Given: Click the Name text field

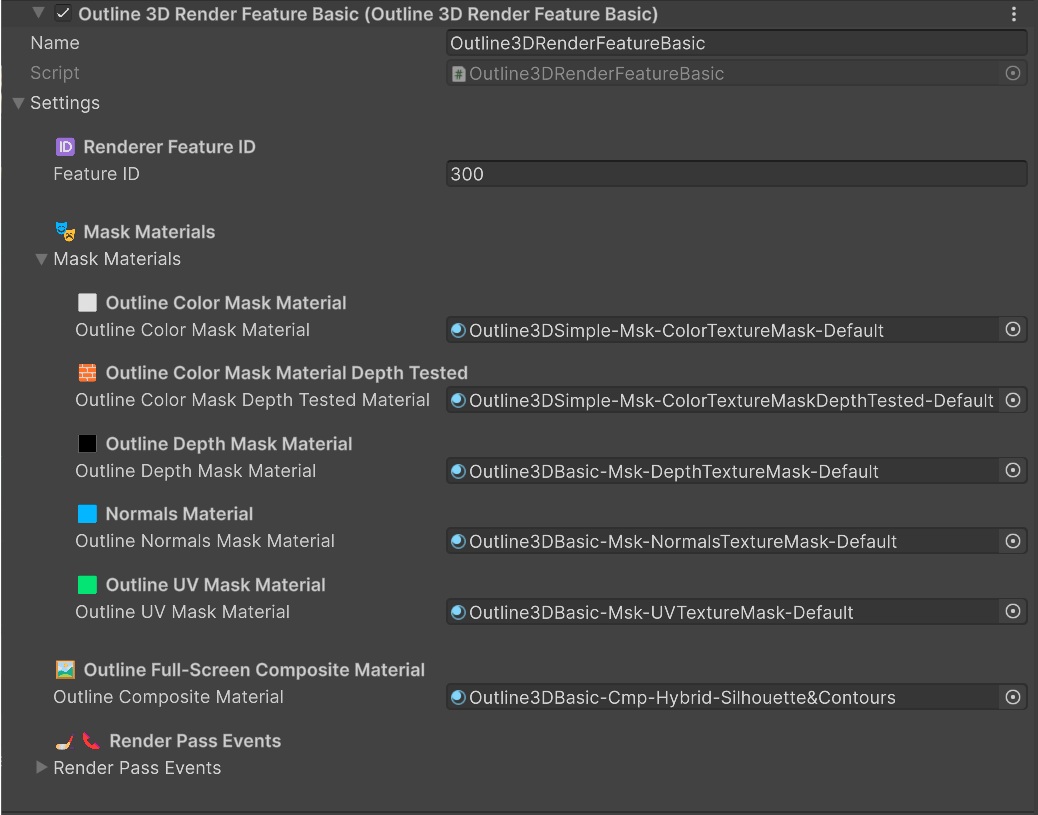Looking at the screenshot, I should pos(735,43).
